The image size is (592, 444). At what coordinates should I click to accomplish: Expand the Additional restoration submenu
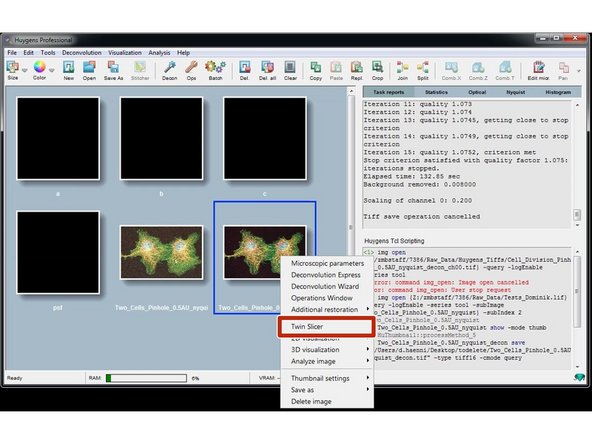[x=367, y=309]
